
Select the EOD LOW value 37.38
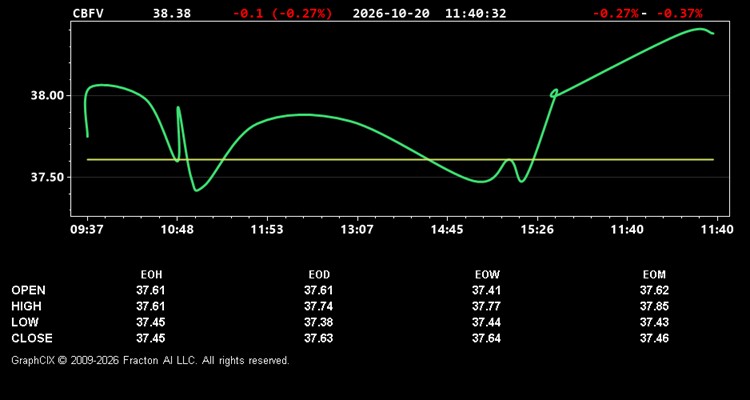pyautogui.click(x=319, y=322)
